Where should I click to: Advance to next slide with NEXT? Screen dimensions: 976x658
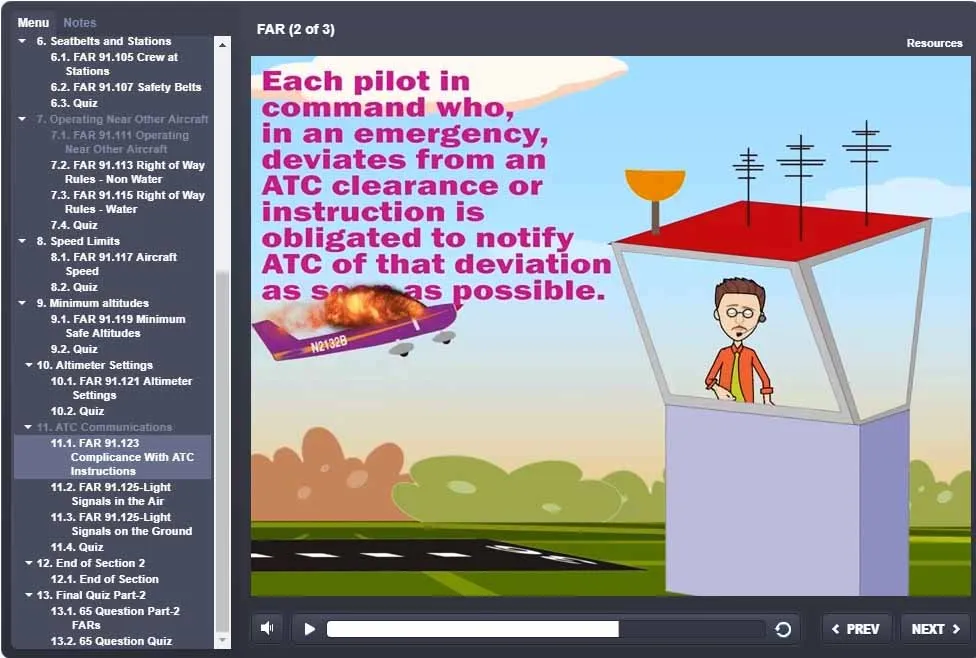[936, 629]
